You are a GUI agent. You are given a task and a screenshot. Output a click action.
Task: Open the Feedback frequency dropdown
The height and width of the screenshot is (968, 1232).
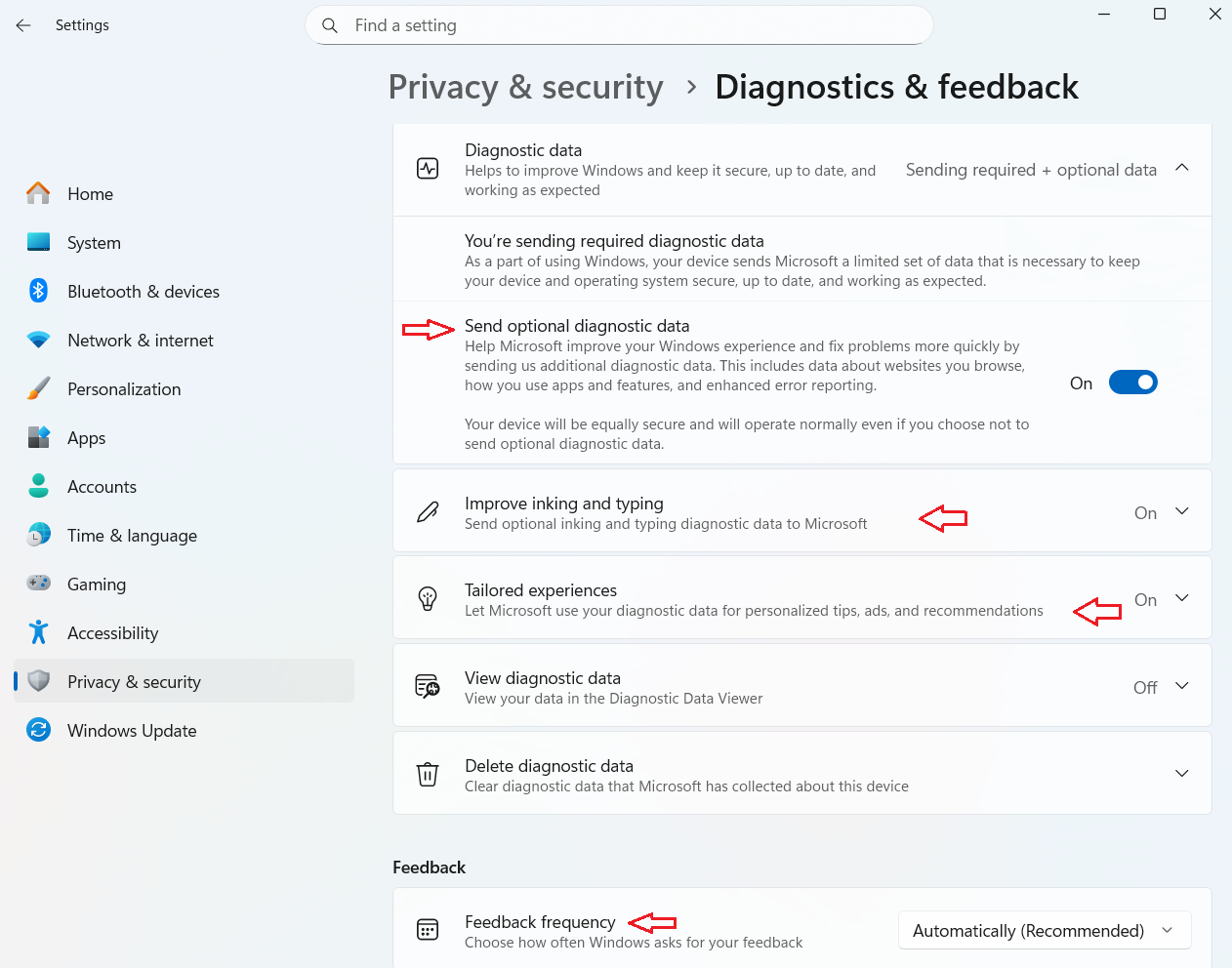(x=1044, y=931)
